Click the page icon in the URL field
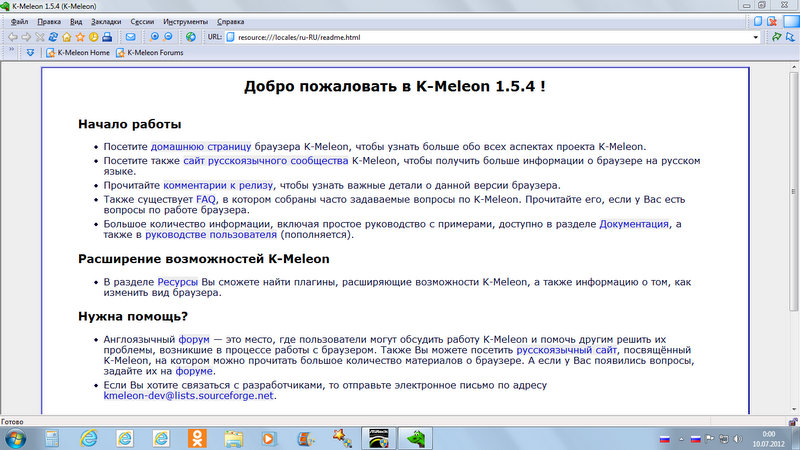Screen dimensions: 800x450 [231, 37]
